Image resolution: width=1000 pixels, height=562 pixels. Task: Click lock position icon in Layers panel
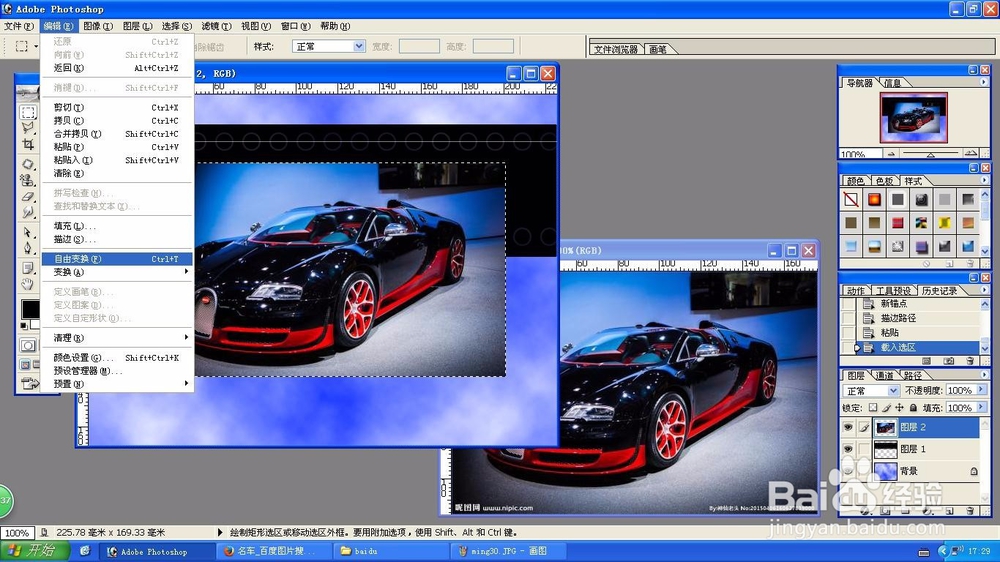899,408
